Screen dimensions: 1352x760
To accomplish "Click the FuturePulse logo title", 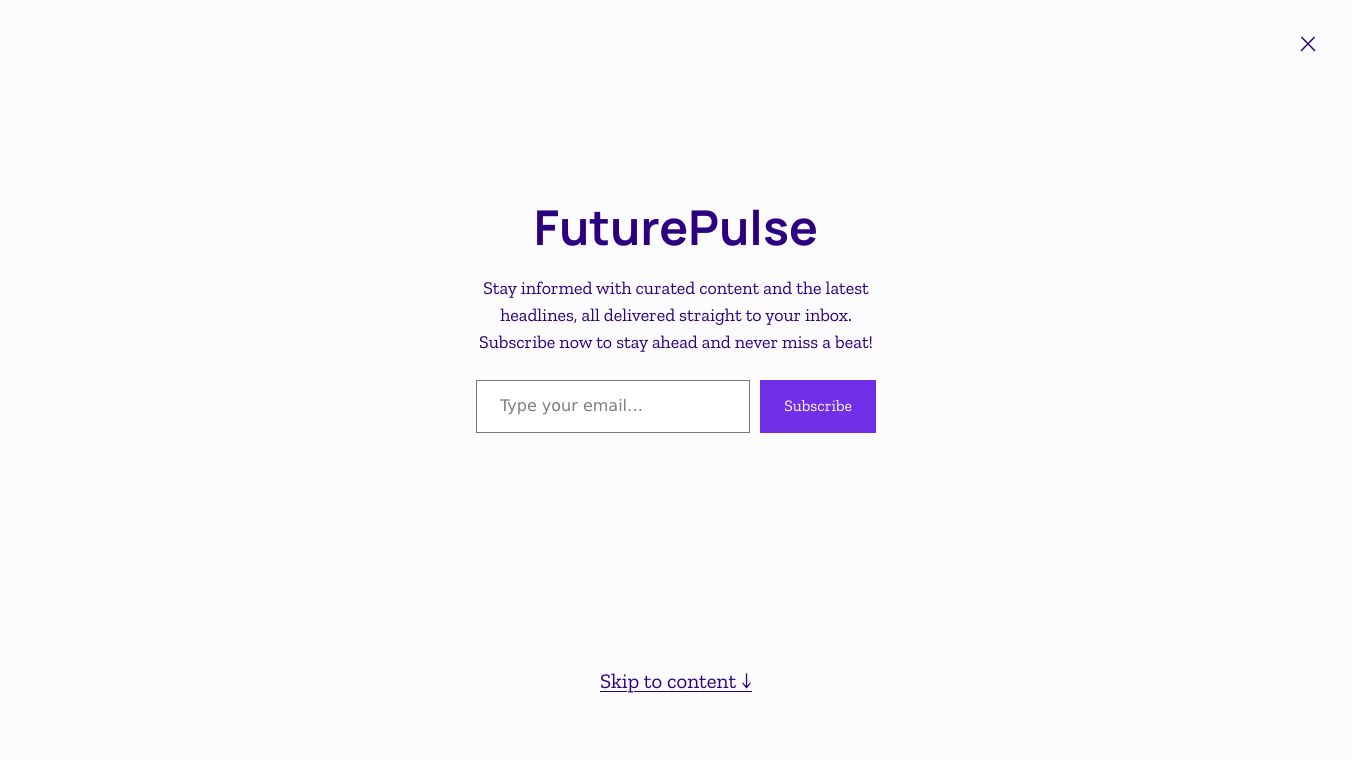I will pyautogui.click(x=675, y=228).
